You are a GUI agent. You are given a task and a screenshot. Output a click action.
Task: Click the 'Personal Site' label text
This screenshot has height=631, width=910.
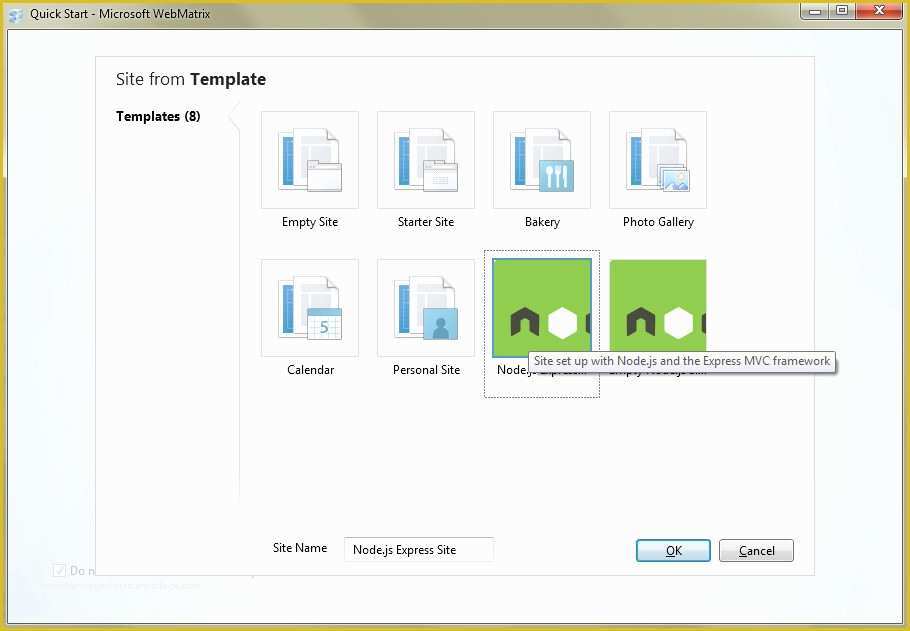(426, 370)
